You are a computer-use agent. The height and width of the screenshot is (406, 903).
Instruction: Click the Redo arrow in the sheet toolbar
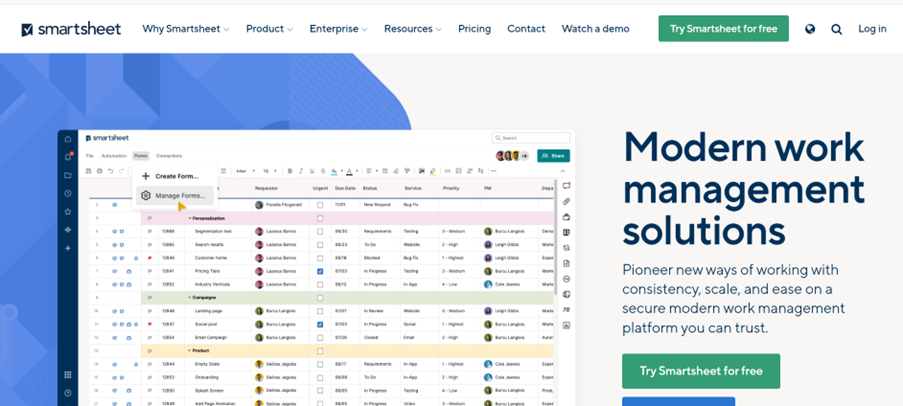122,171
